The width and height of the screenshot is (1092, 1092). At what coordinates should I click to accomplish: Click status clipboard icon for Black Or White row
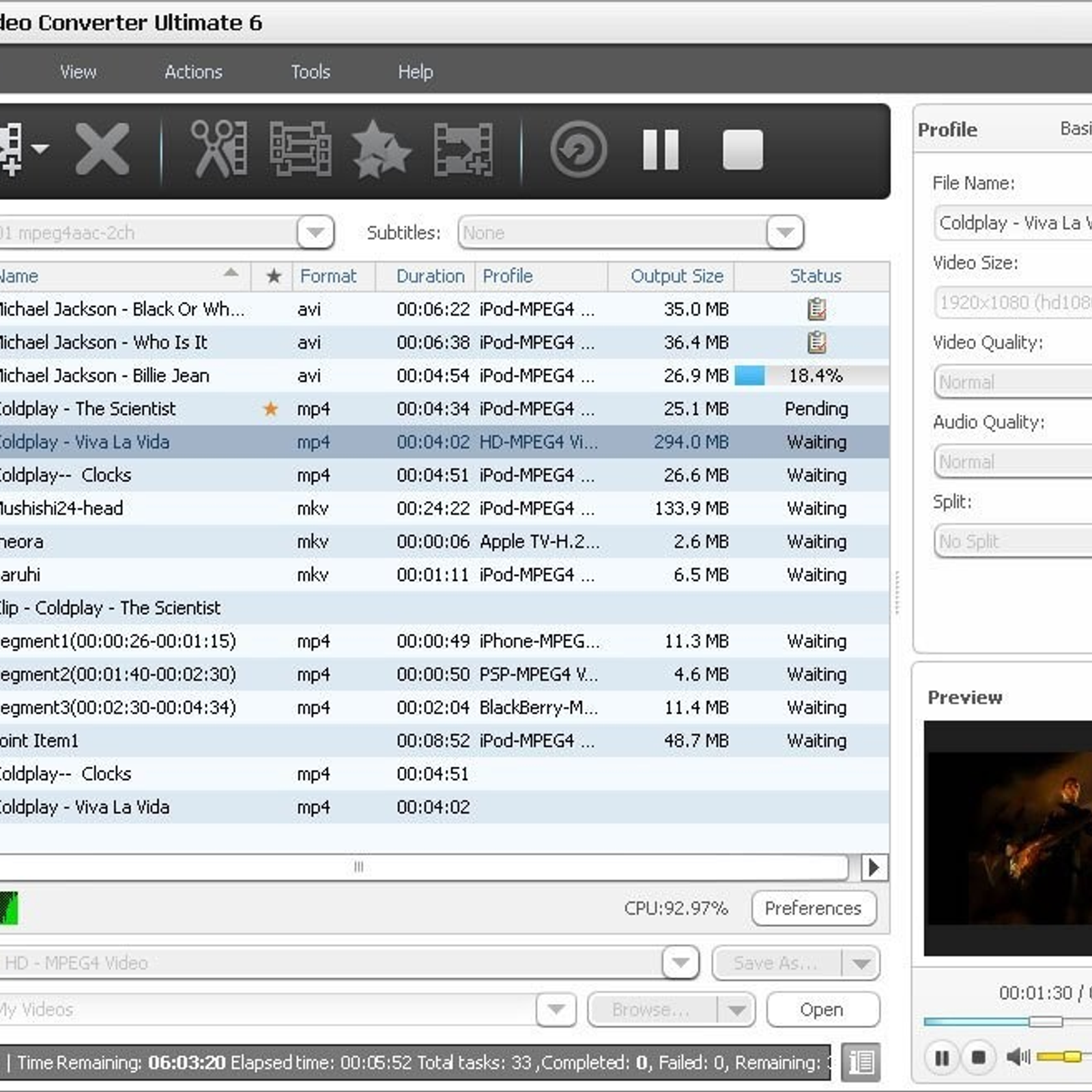click(x=816, y=309)
